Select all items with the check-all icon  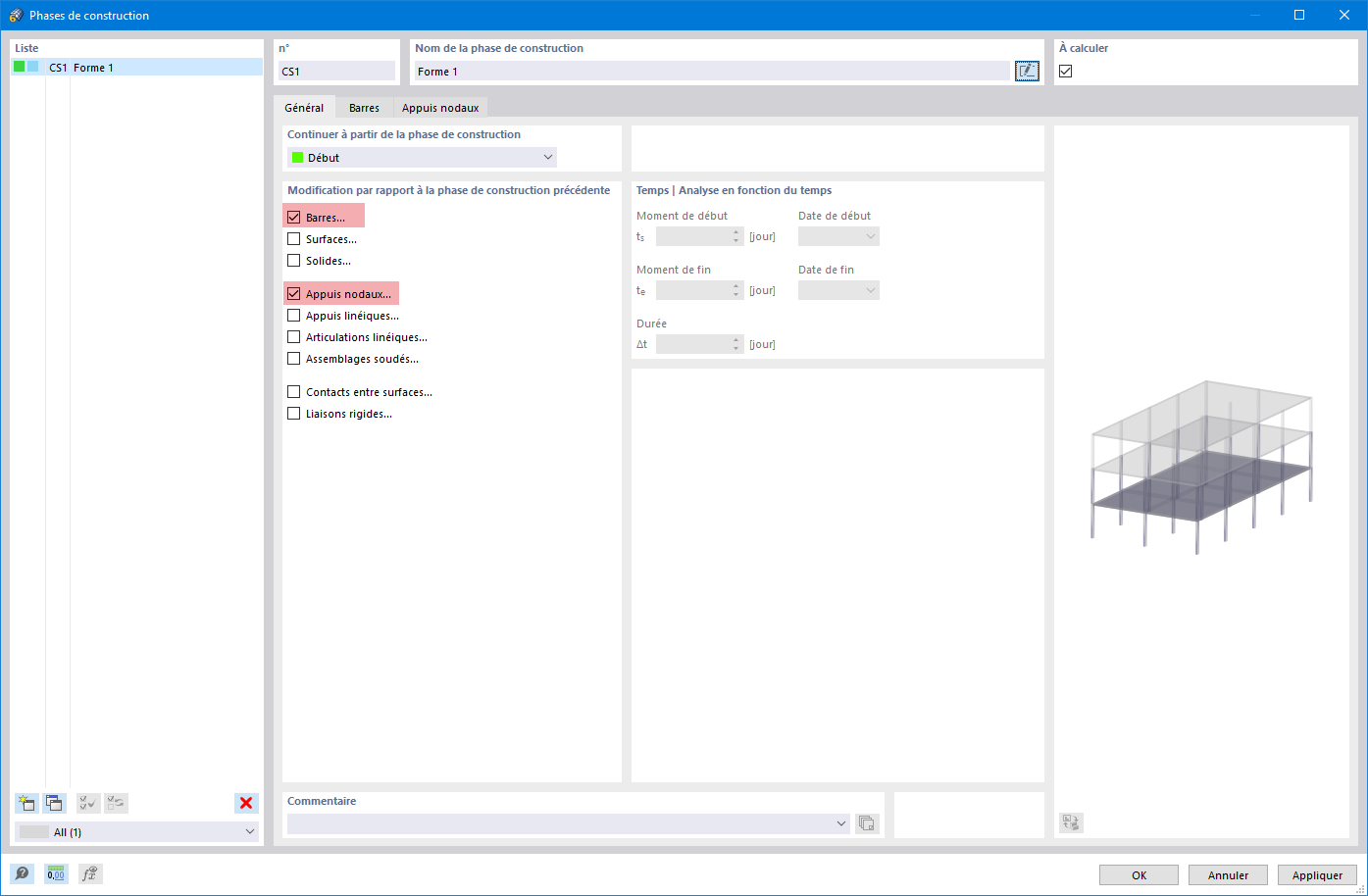[x=88, y=803]
